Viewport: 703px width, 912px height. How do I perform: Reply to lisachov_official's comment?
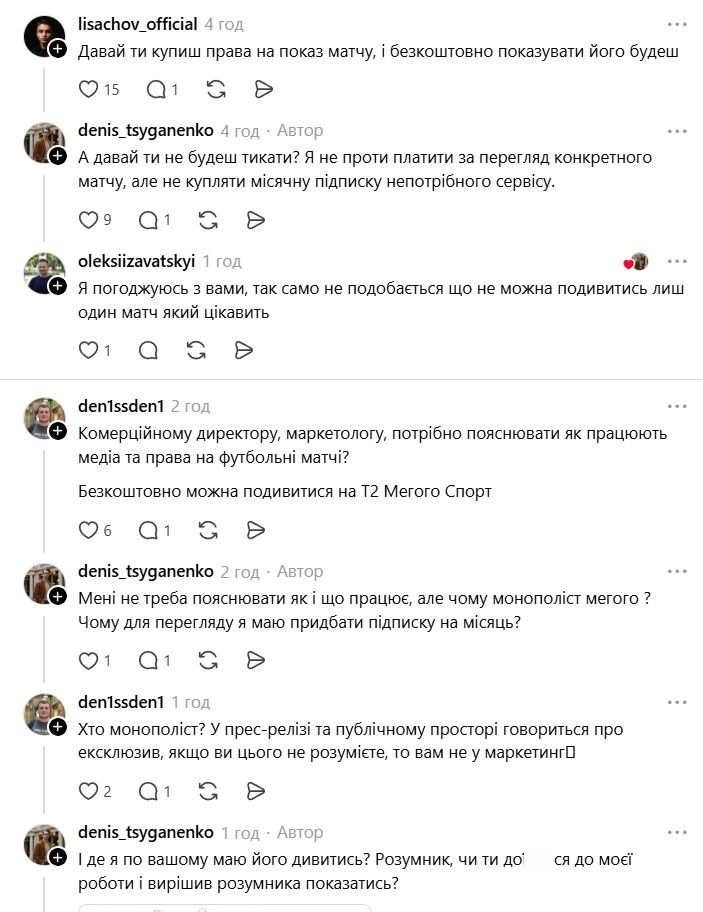[156, 89]
